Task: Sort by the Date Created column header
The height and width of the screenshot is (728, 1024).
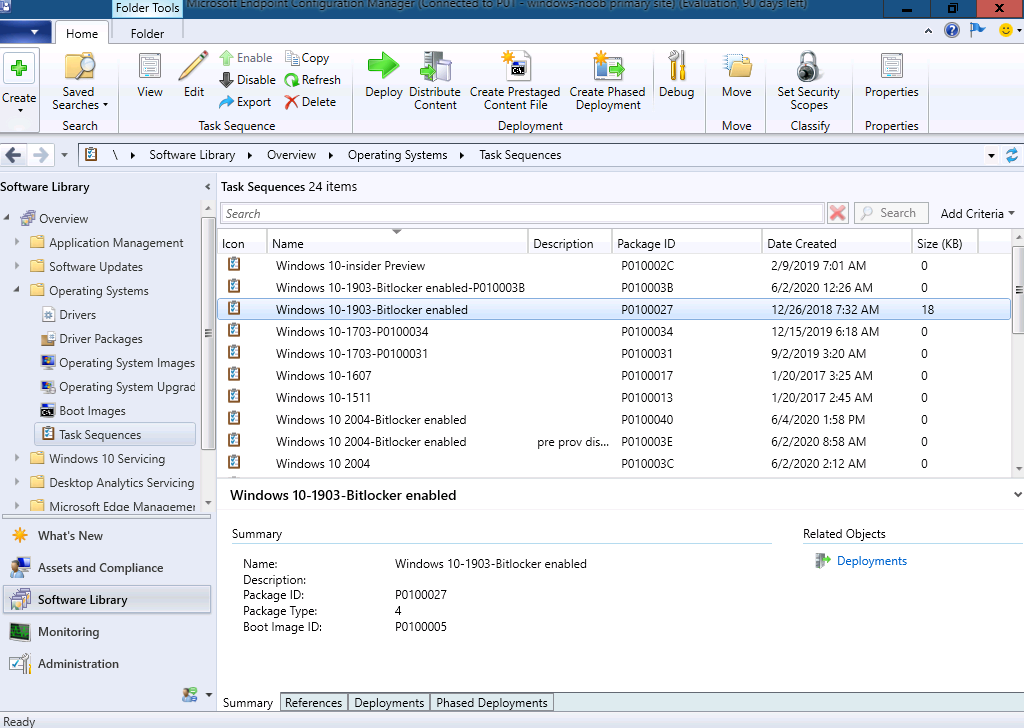Action: (x=837, y=243)
